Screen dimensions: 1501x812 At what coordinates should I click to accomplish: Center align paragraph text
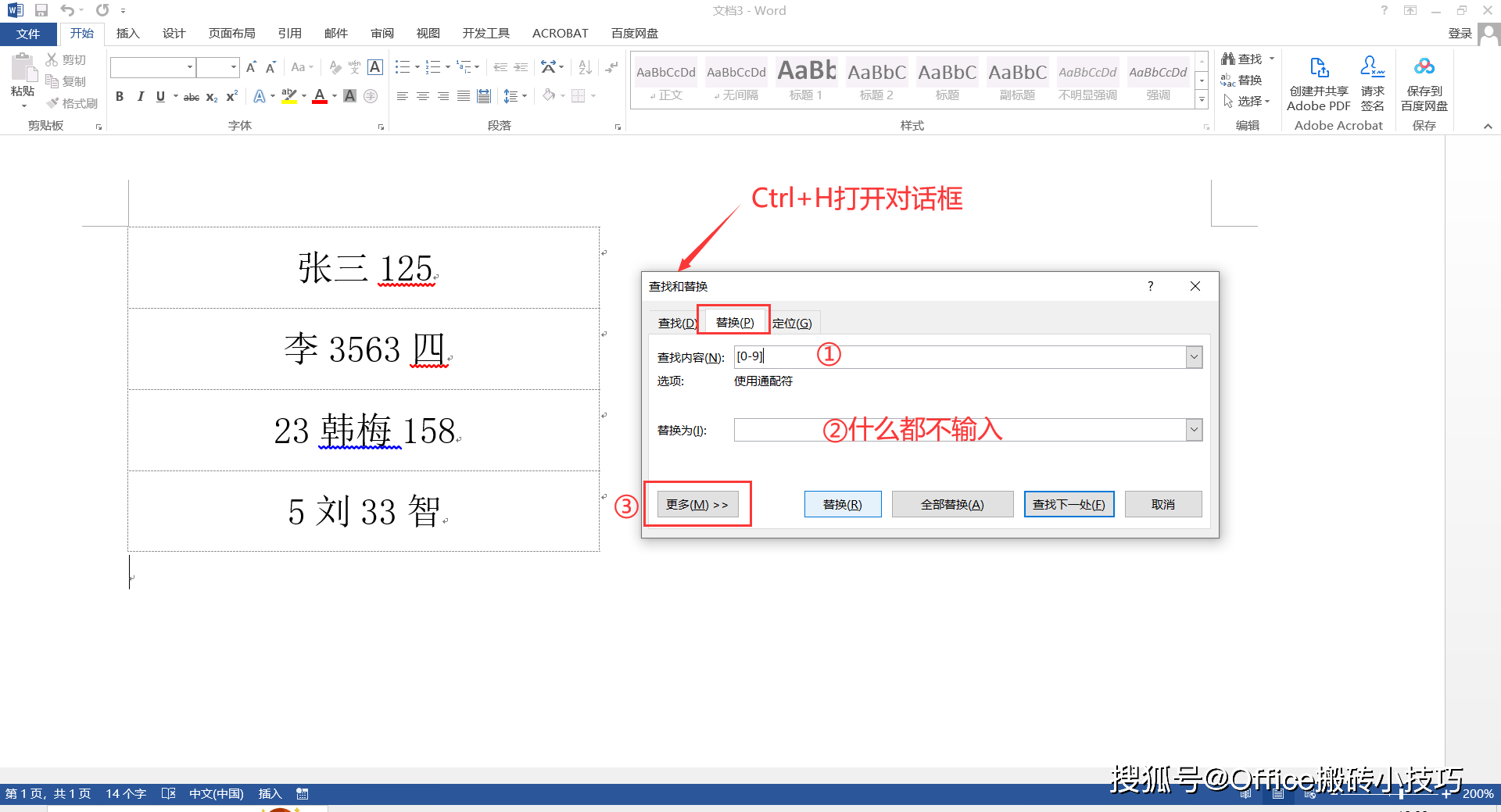(423, 96)
